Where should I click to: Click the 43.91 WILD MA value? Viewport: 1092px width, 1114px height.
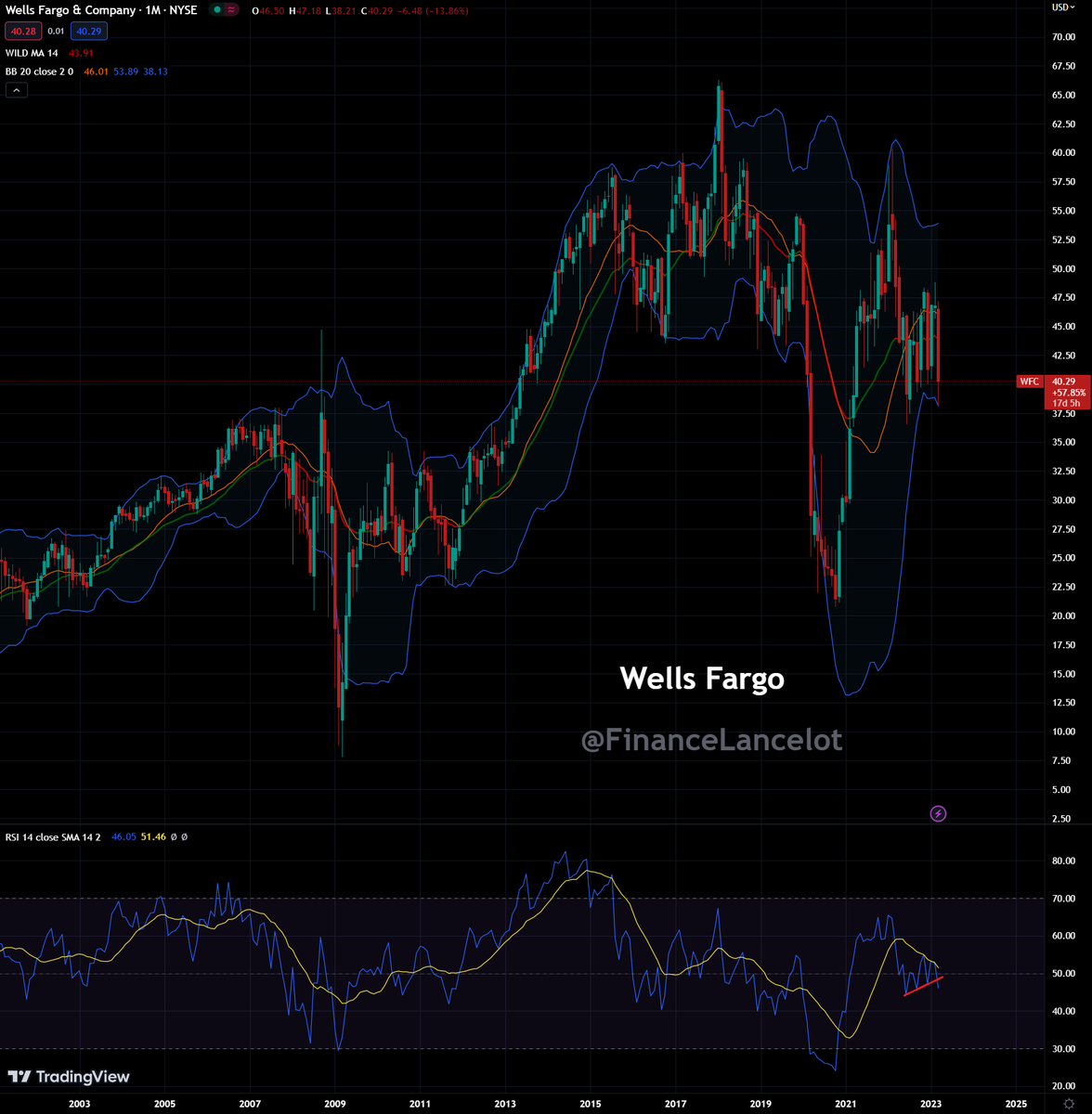(81, 53)
